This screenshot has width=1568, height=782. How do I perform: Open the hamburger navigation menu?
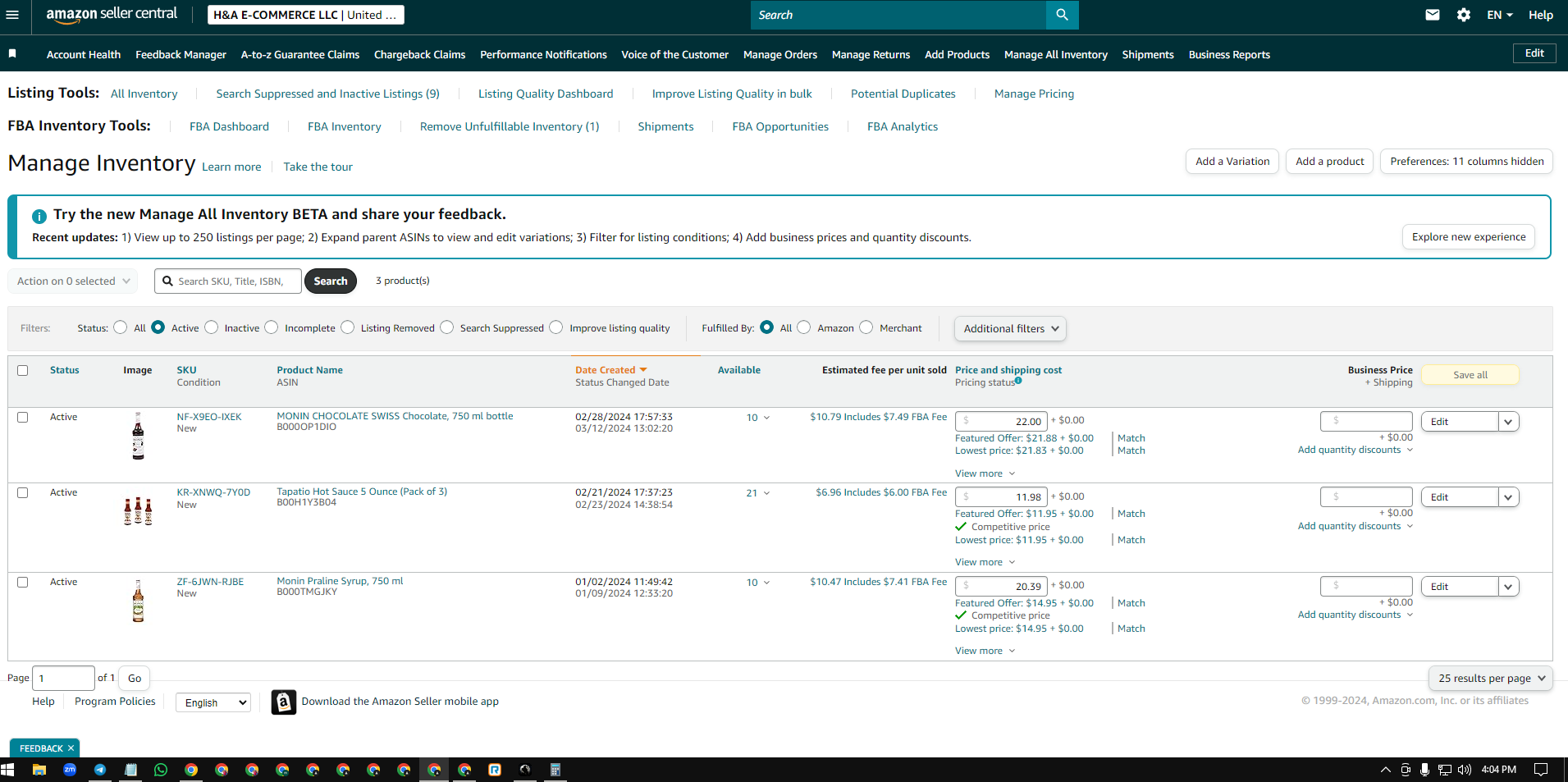(x=12, y=15)
